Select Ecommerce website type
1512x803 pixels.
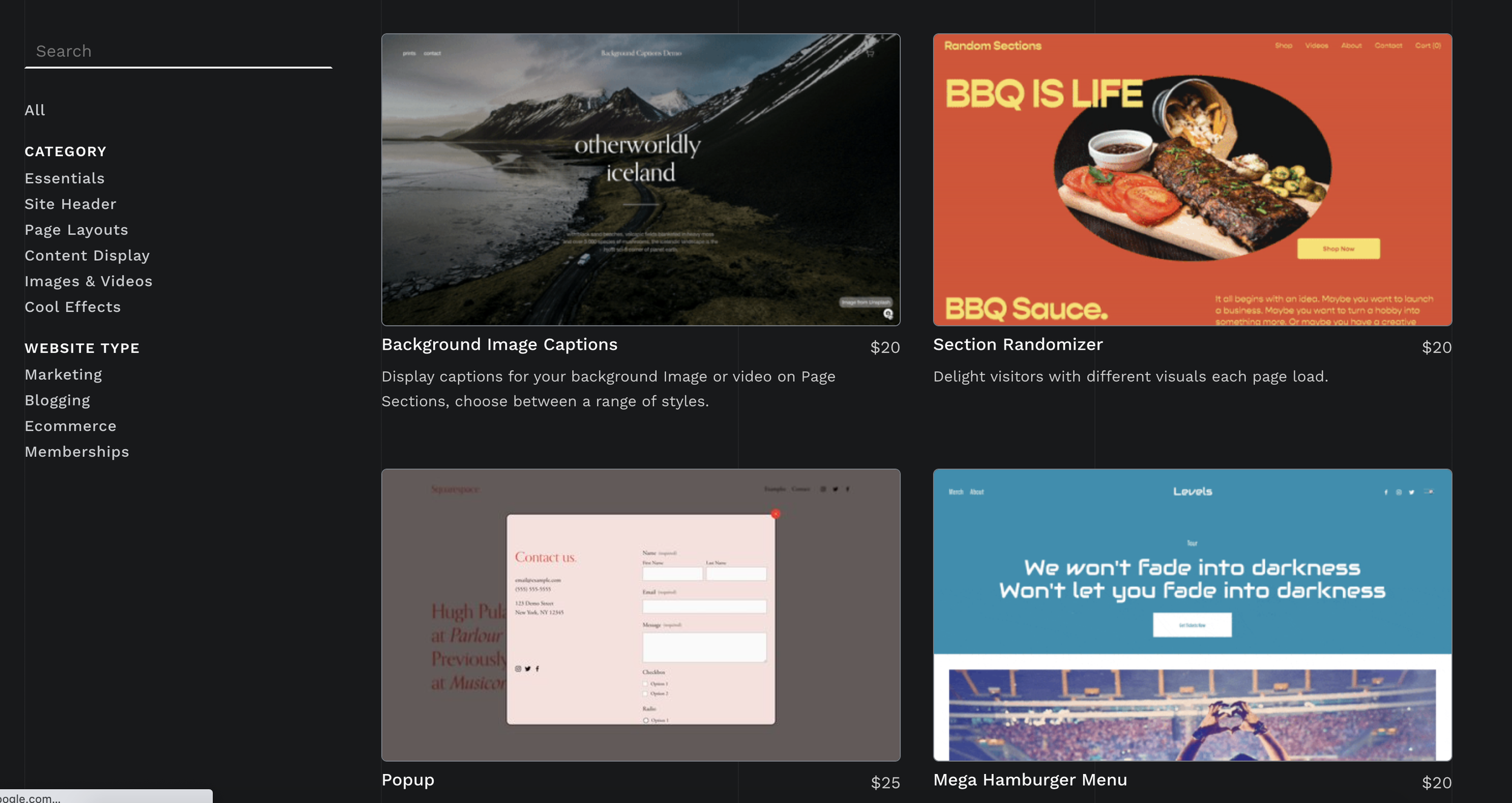click(x=70, y=427)
